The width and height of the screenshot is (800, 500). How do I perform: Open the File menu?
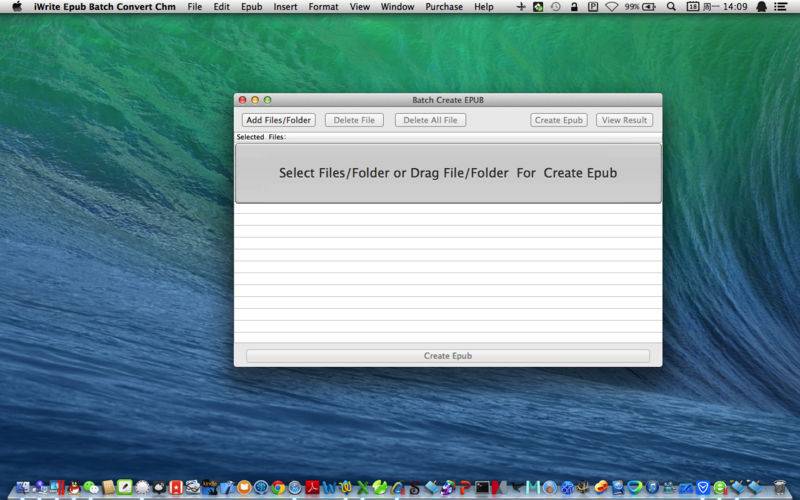tap(194, 7)
